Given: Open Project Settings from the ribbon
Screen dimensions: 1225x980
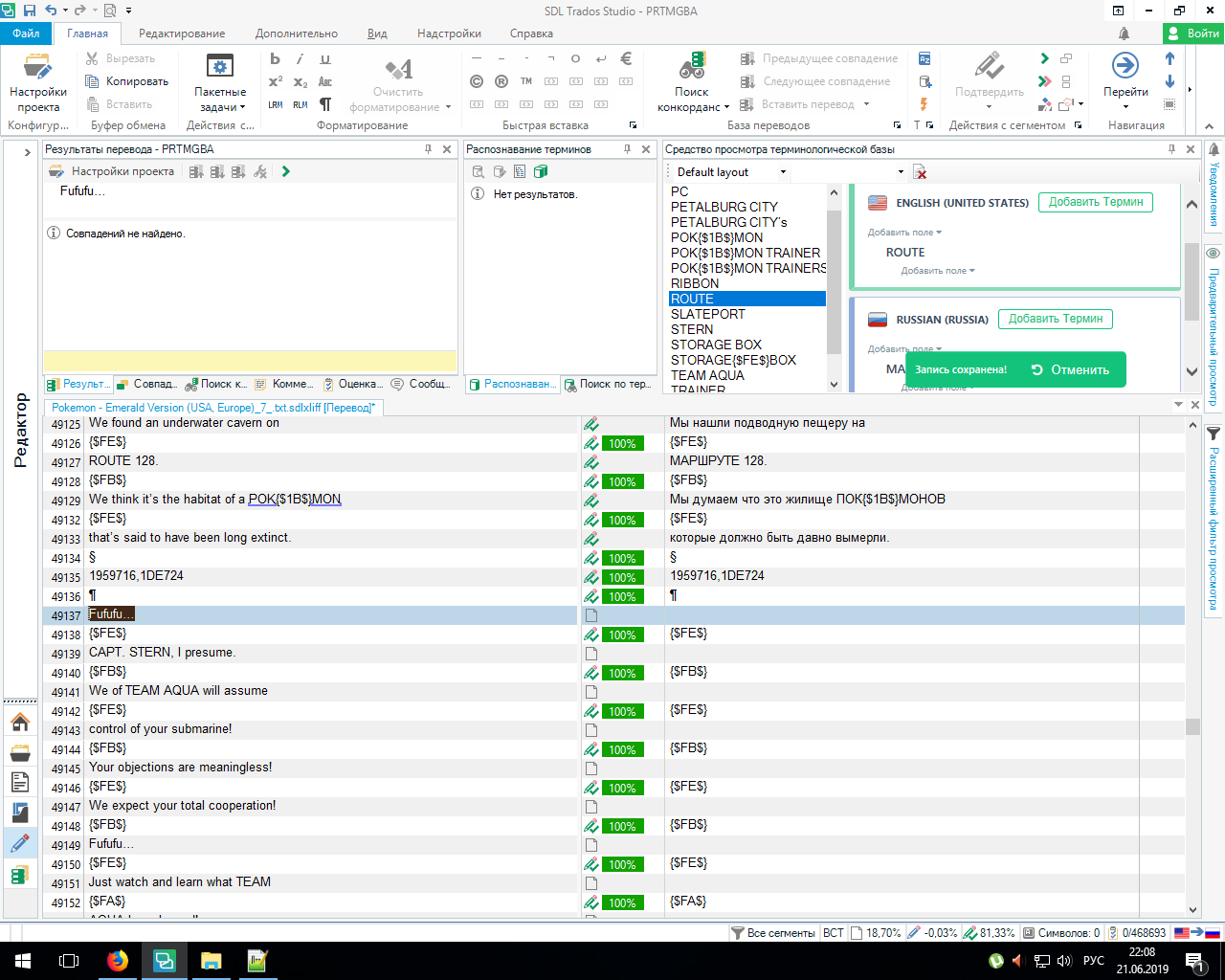Looking at the screenshot, I should (x=38, y=83).
